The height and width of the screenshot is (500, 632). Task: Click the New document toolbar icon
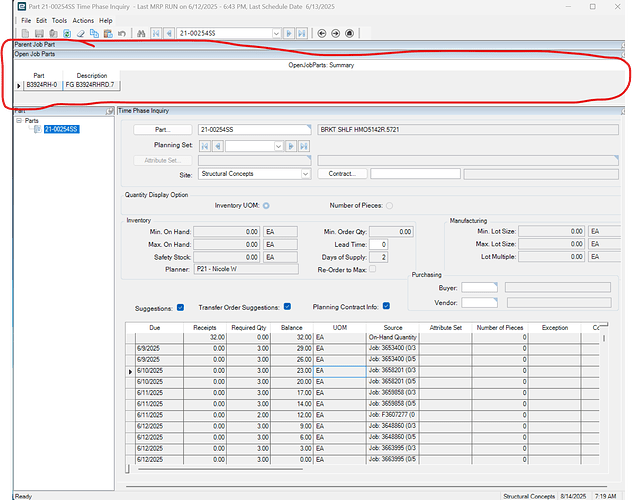click(x=25, y=33)
